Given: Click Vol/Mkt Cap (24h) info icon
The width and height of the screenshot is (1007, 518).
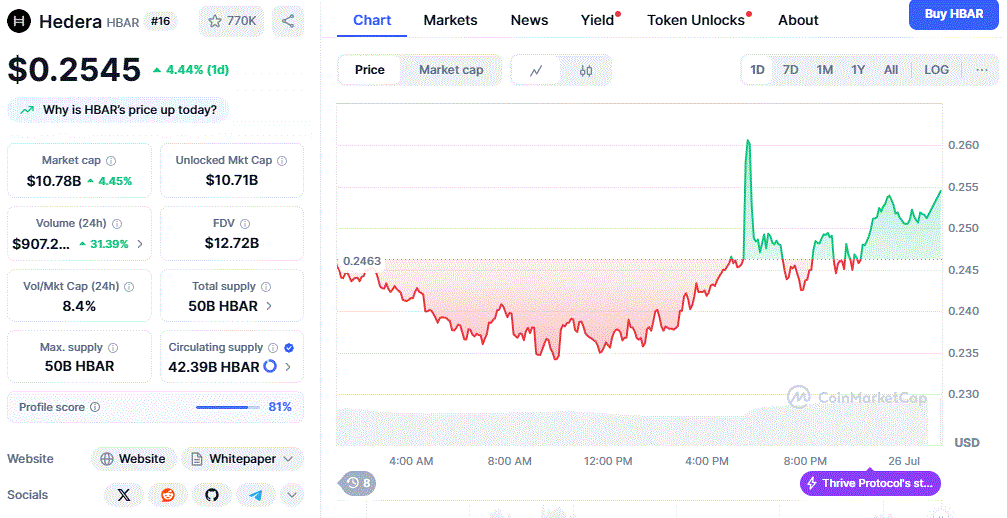Looking at the screenshot, I should (x=129, y=286).
